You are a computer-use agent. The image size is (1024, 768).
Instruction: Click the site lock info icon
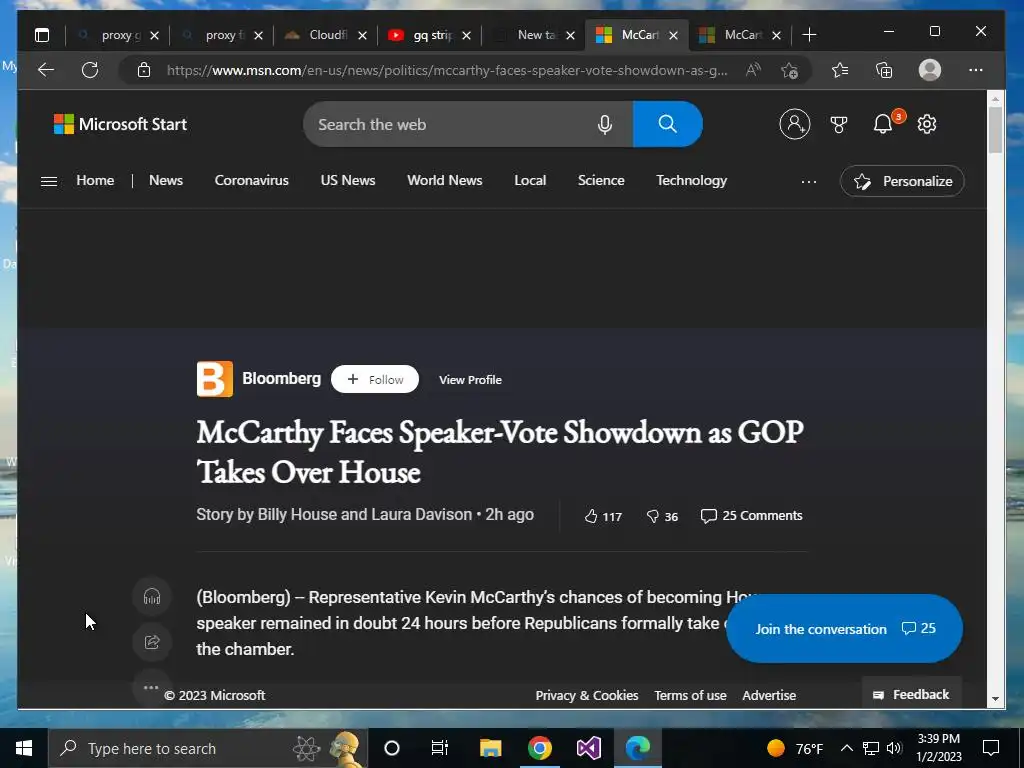pyautogui.click(x=144, y=70)
